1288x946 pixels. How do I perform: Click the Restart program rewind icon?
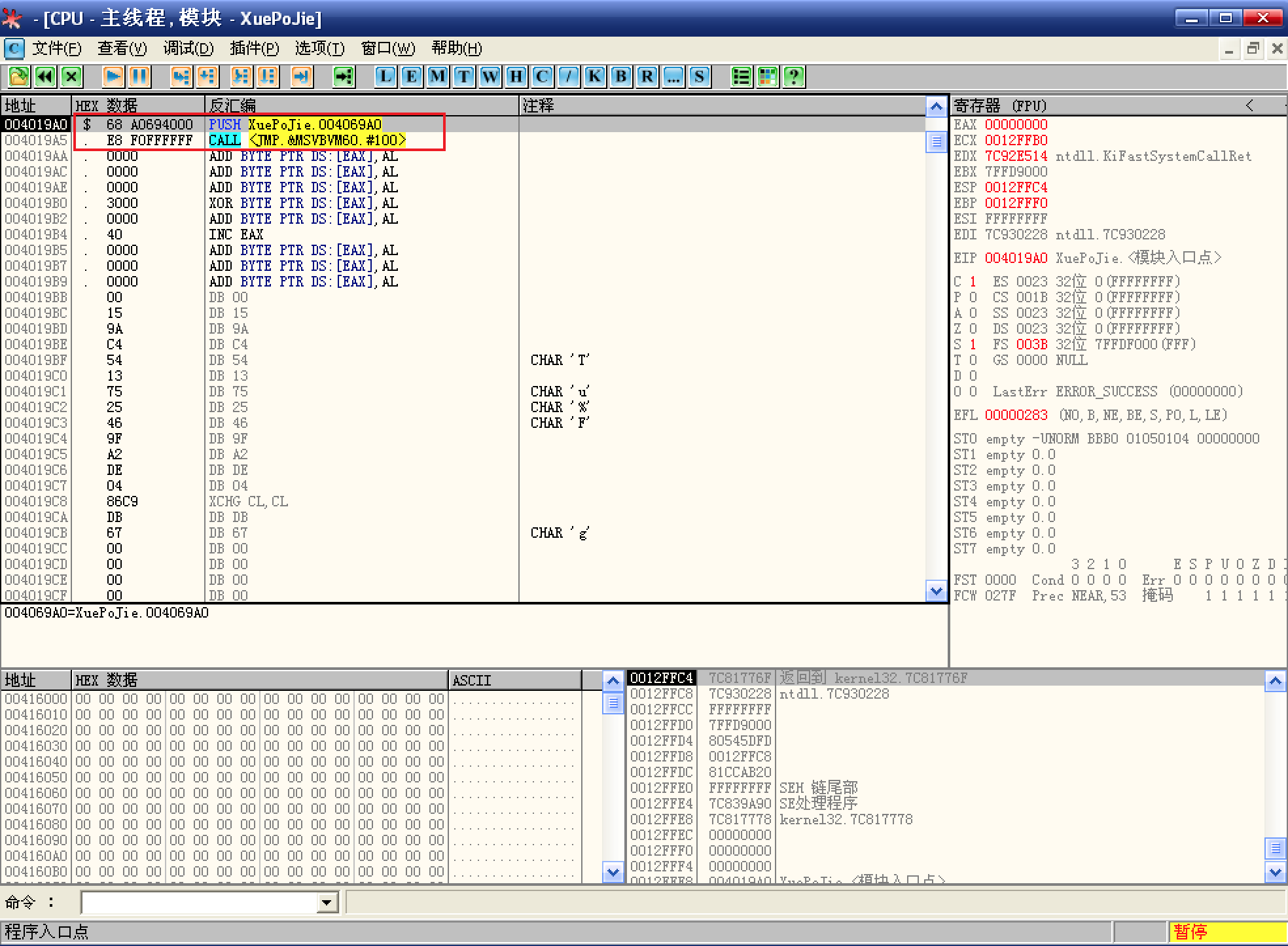45,77
